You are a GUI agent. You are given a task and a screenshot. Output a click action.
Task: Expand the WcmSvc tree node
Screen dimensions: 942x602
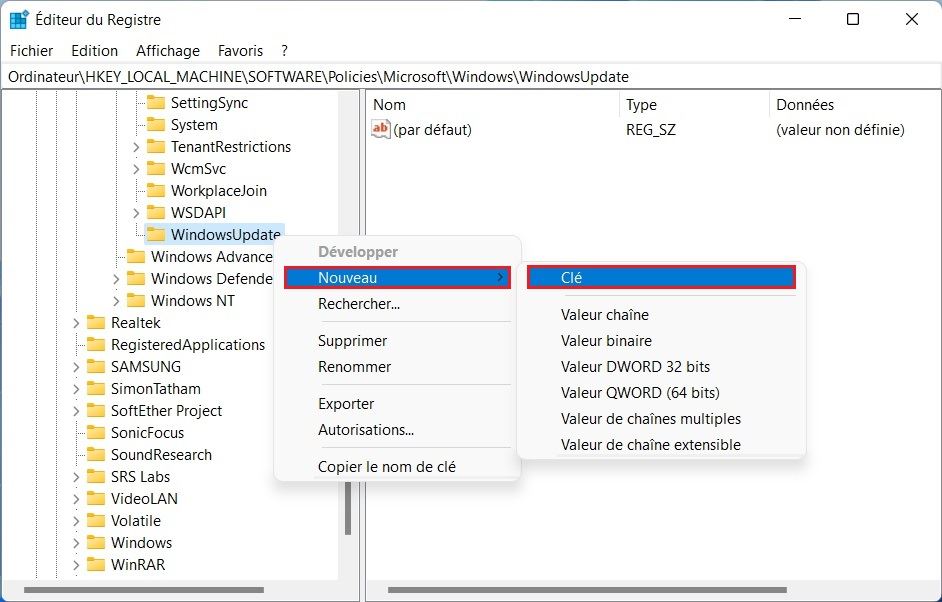(136, 169)
